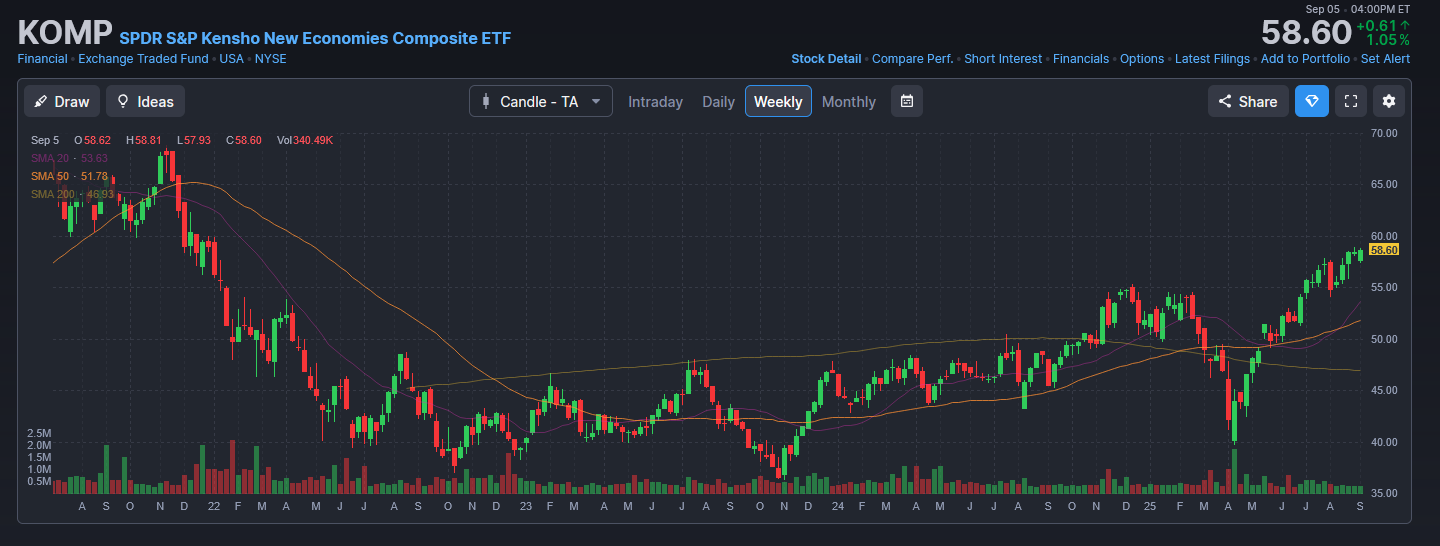Click Set Alert link
1440x546 pixels.
pyautogui.click(x=1386, y=59)
